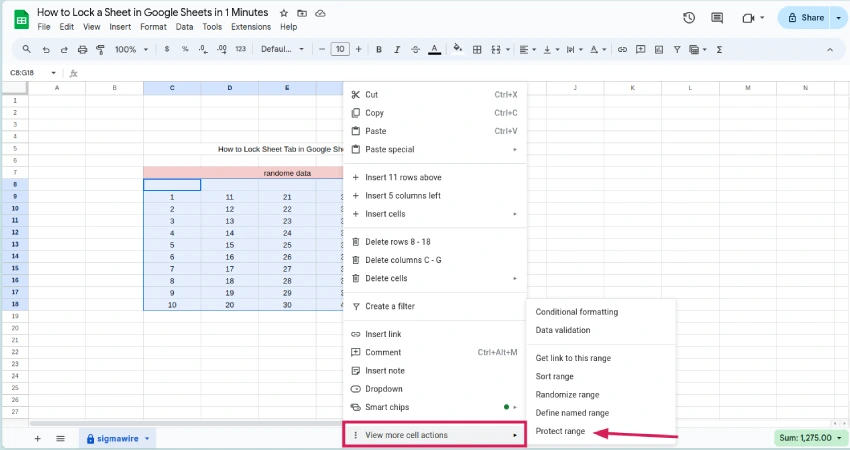
Task: Open the Format menu
Action: click(153, 27)
